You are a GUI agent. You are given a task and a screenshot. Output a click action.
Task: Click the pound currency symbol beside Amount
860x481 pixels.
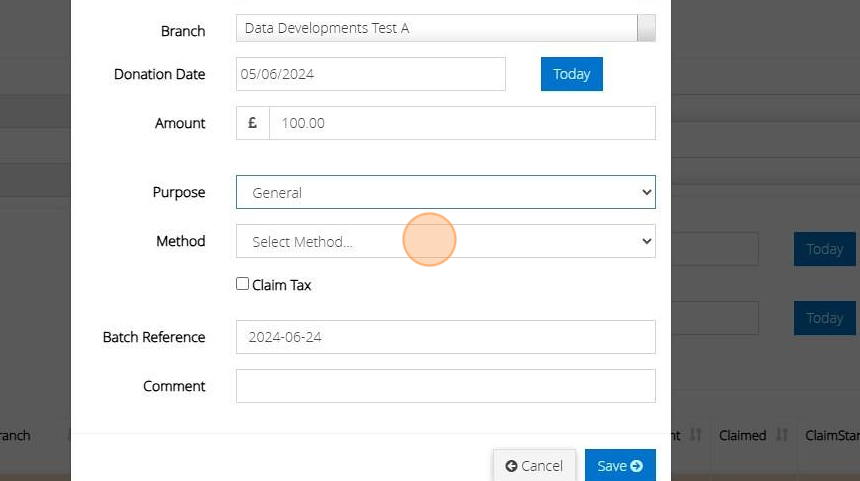pos(252,123)
